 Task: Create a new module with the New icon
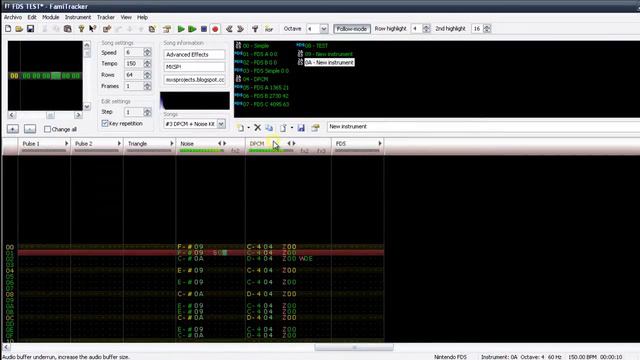[x=8, y=29]
